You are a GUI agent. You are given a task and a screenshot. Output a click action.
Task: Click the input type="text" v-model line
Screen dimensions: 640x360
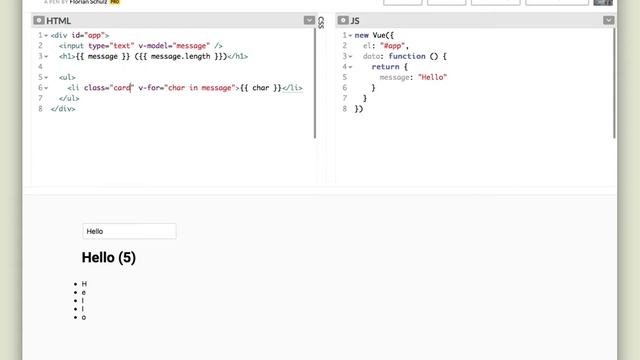[140, 46]
